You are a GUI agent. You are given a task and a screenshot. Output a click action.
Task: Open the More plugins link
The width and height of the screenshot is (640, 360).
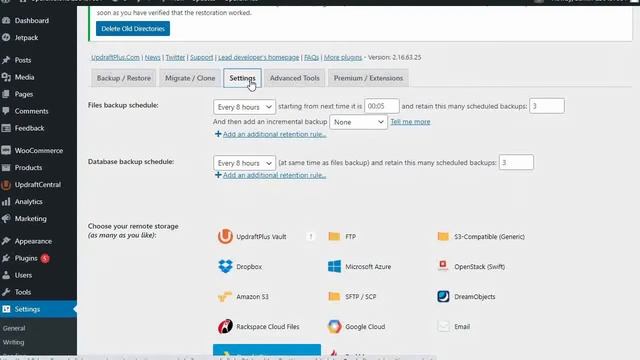343,58
